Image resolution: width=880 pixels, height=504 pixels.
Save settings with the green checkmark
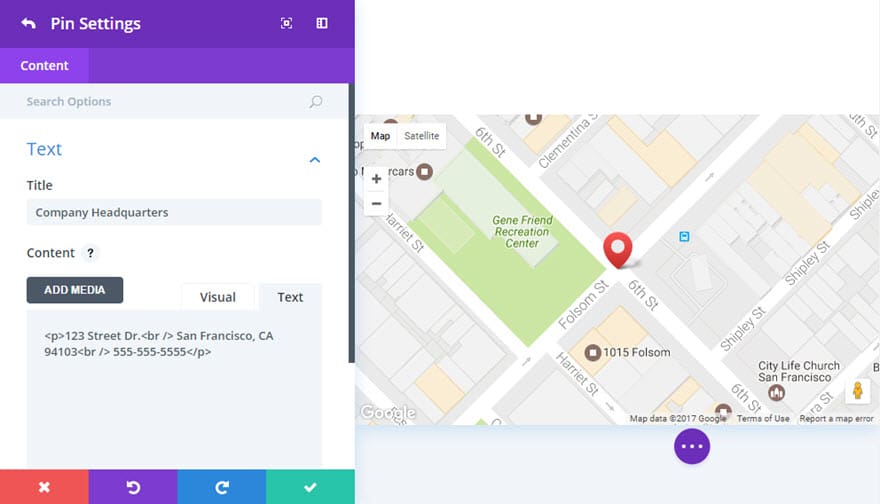tap(310, 487)
